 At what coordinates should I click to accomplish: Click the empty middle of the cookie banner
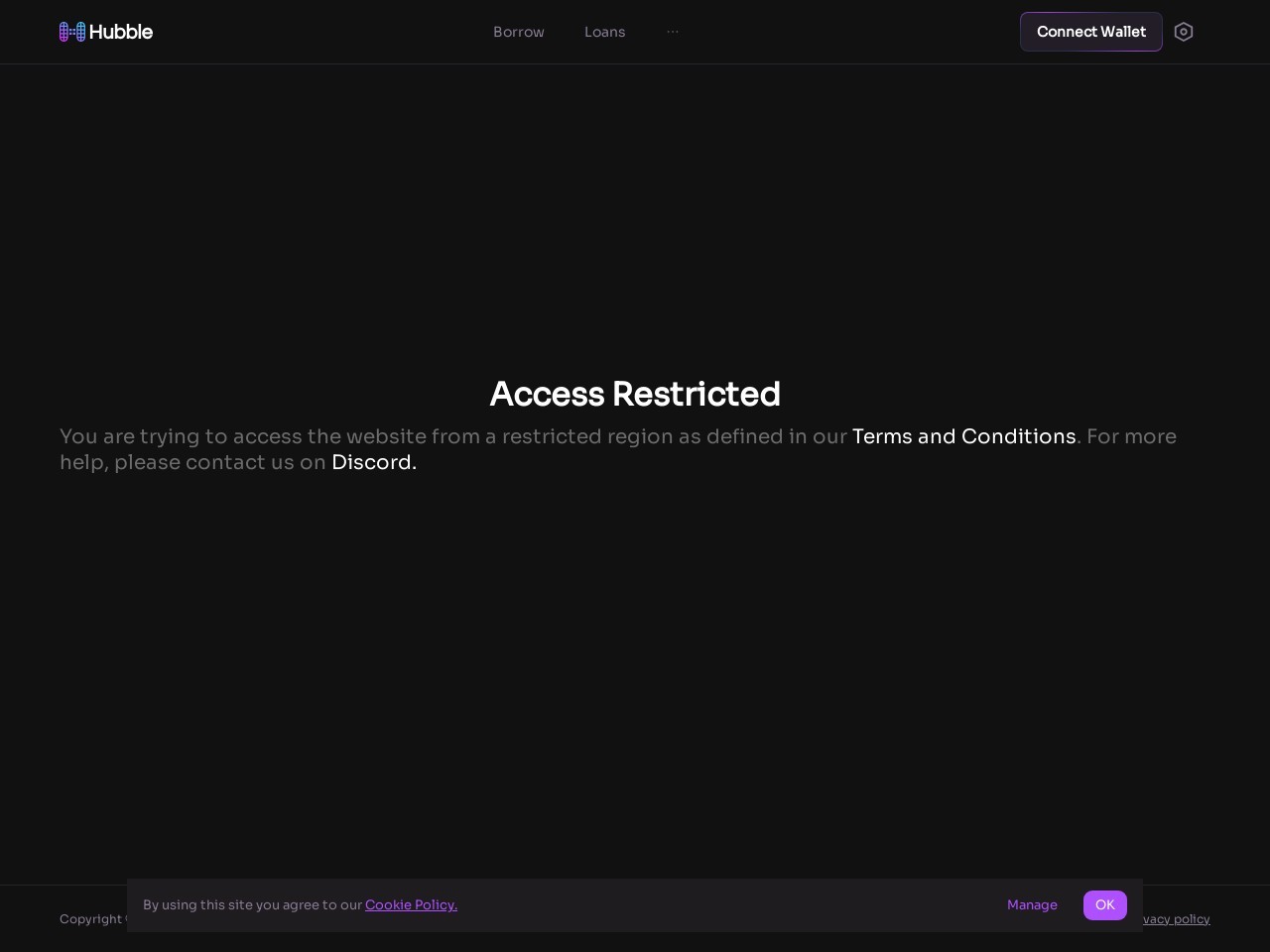[724, 904]
